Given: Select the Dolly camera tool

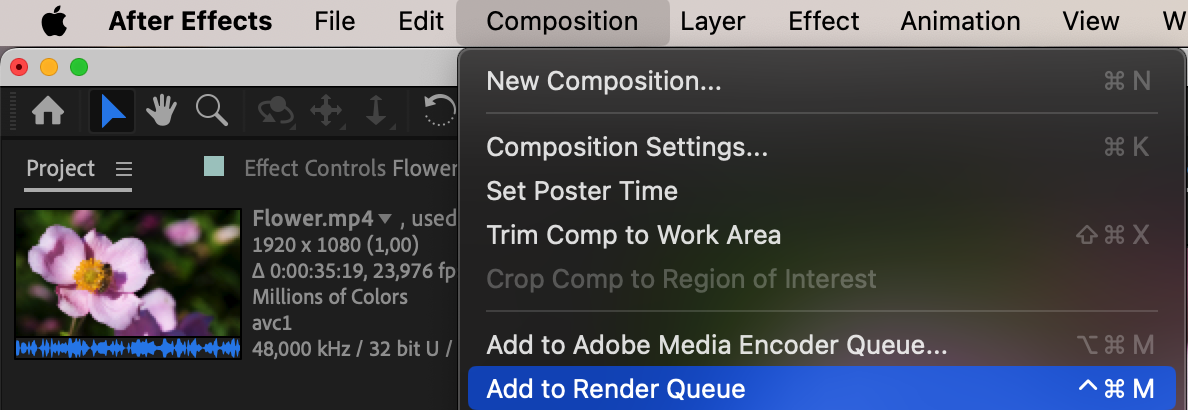Looking at the screenshot, I should coord(376,111).
